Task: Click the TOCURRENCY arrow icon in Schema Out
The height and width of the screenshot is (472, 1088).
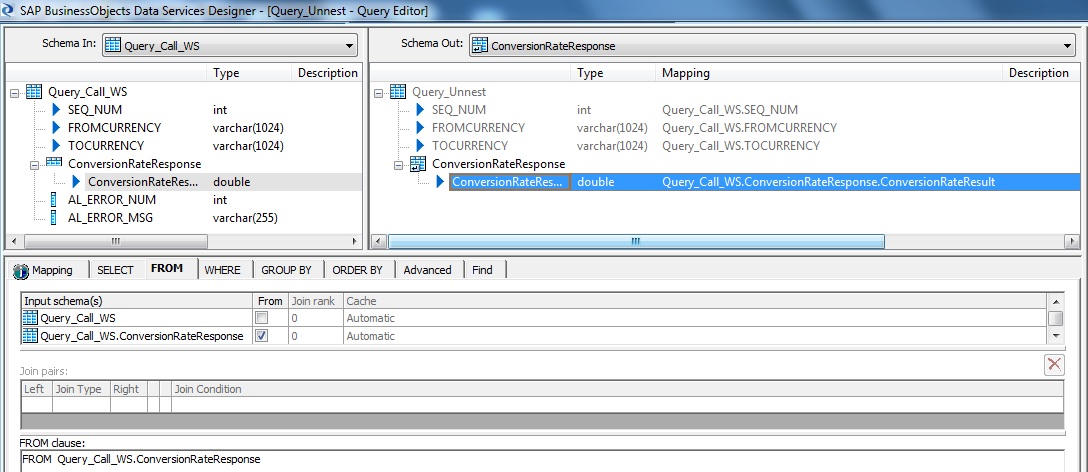Action: click(420, 146)
